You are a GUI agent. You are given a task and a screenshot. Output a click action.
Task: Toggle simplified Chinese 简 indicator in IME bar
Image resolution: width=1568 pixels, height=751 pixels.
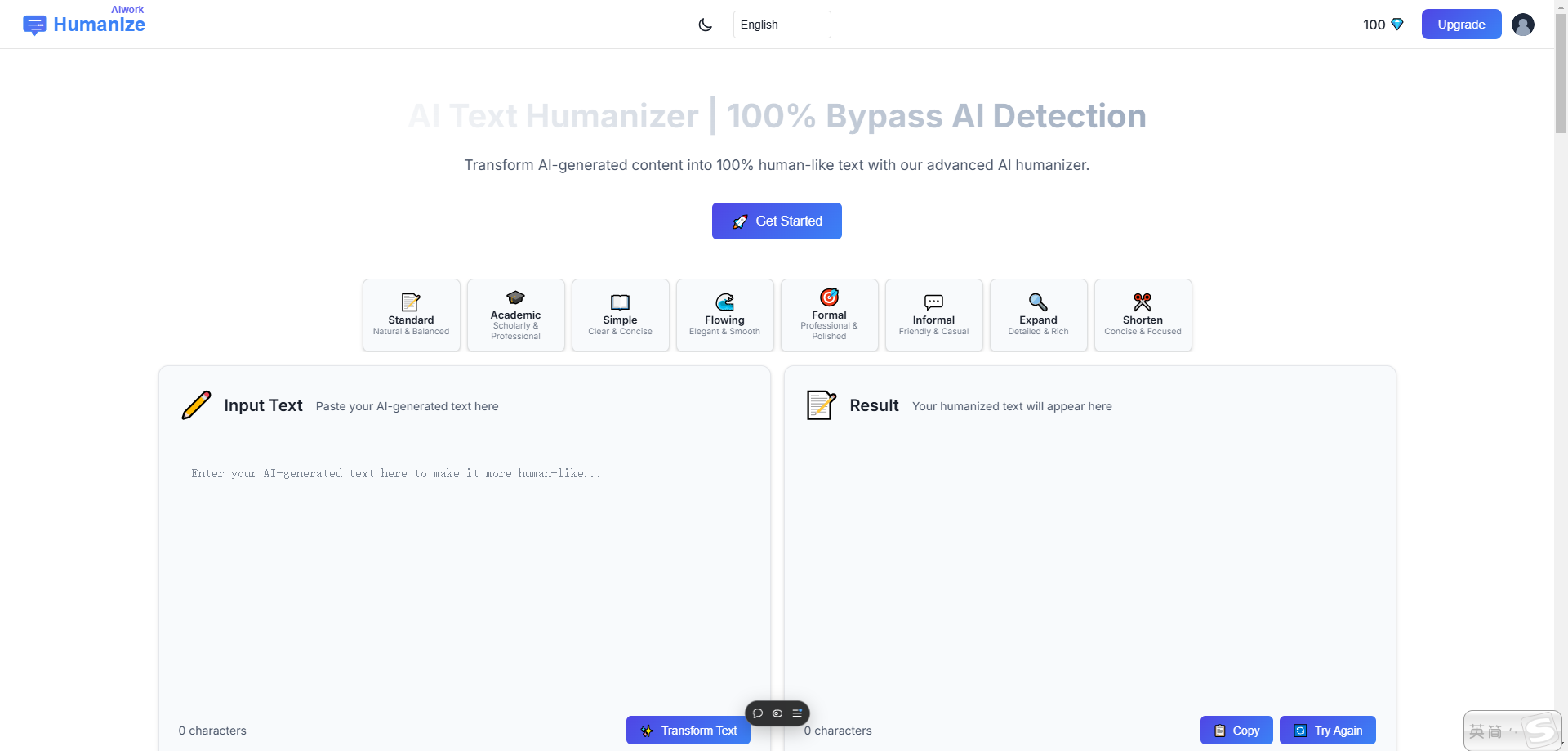coord(1495,731)
